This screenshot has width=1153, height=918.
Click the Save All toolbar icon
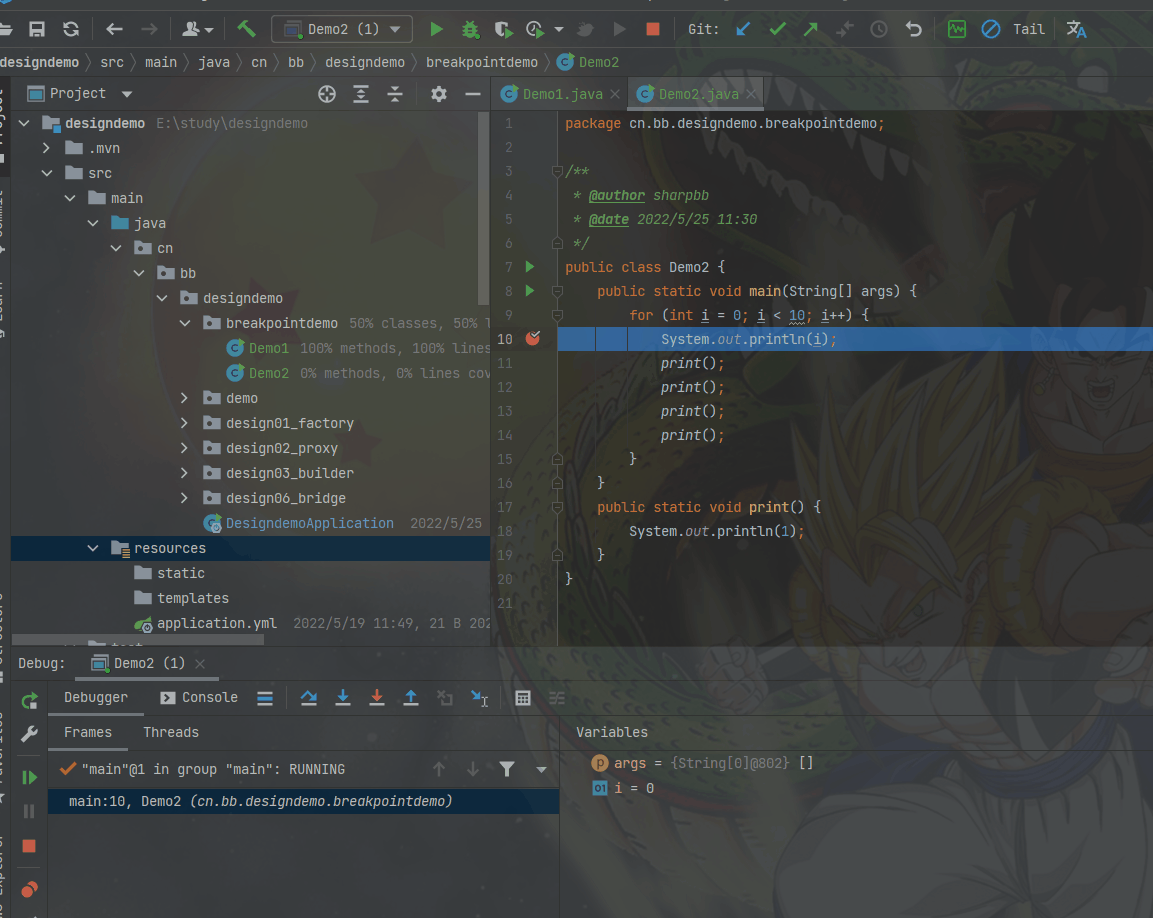pyautogui.click(x=37, y=29)
